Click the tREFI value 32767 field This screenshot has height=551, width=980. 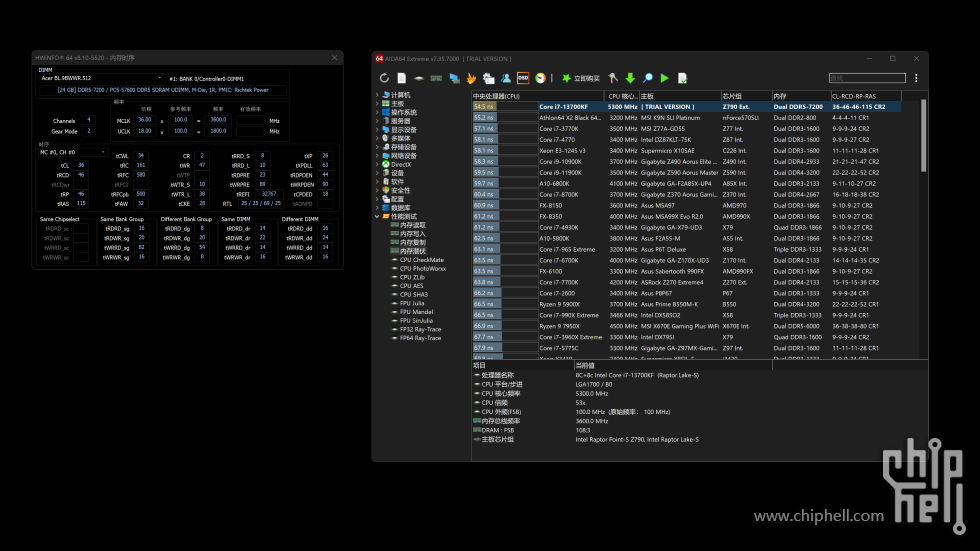tap(269, 194)
